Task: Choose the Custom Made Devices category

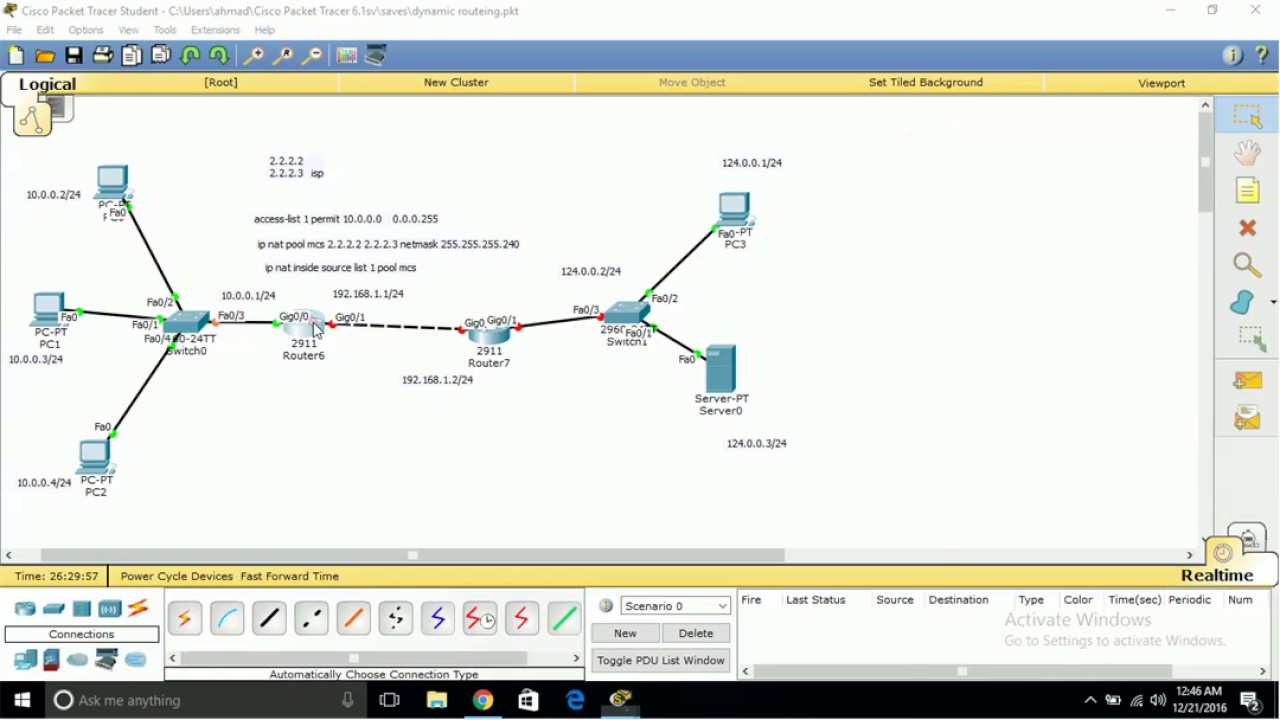Action: click(106, 660)
